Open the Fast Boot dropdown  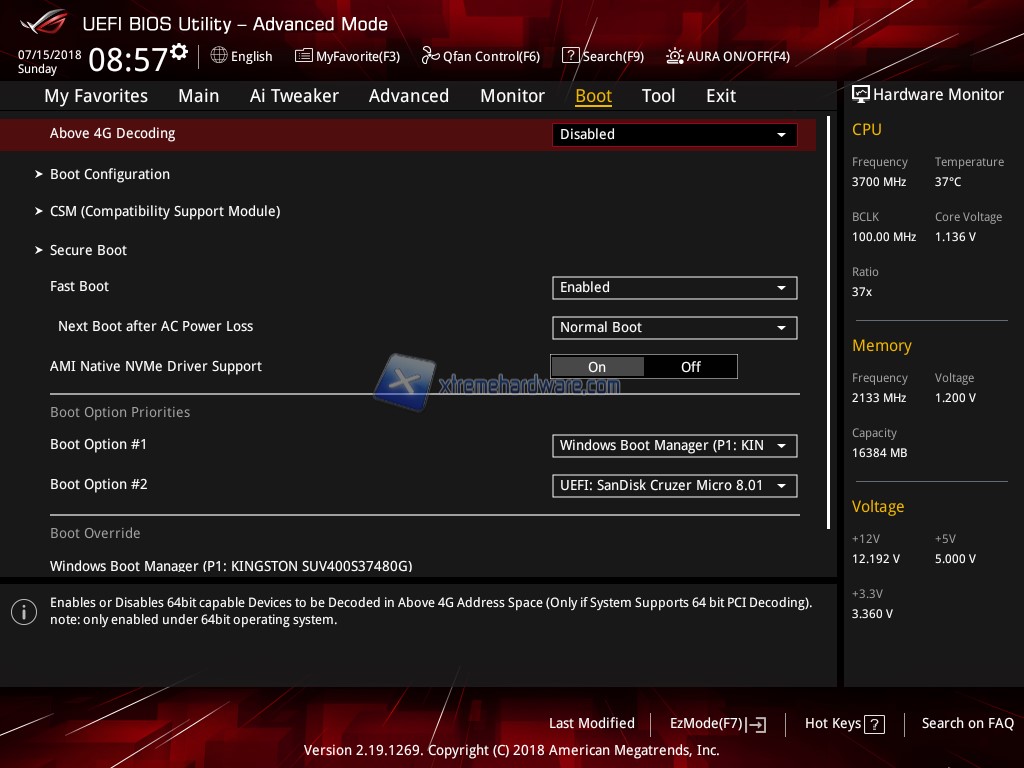click(x=674, y=287)
